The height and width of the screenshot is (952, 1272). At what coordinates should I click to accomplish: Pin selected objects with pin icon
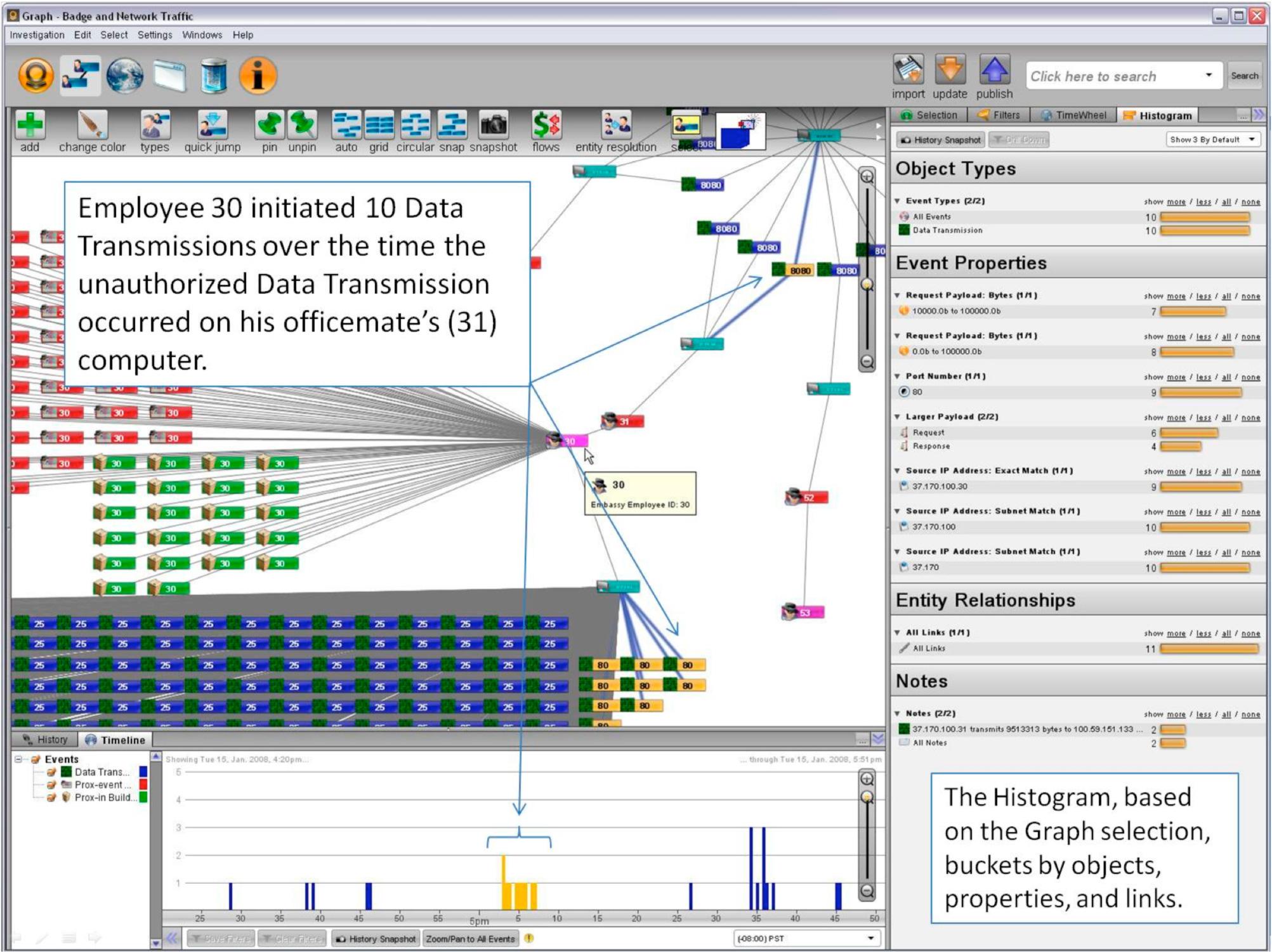pyautogui.click(x=270, y=124)
